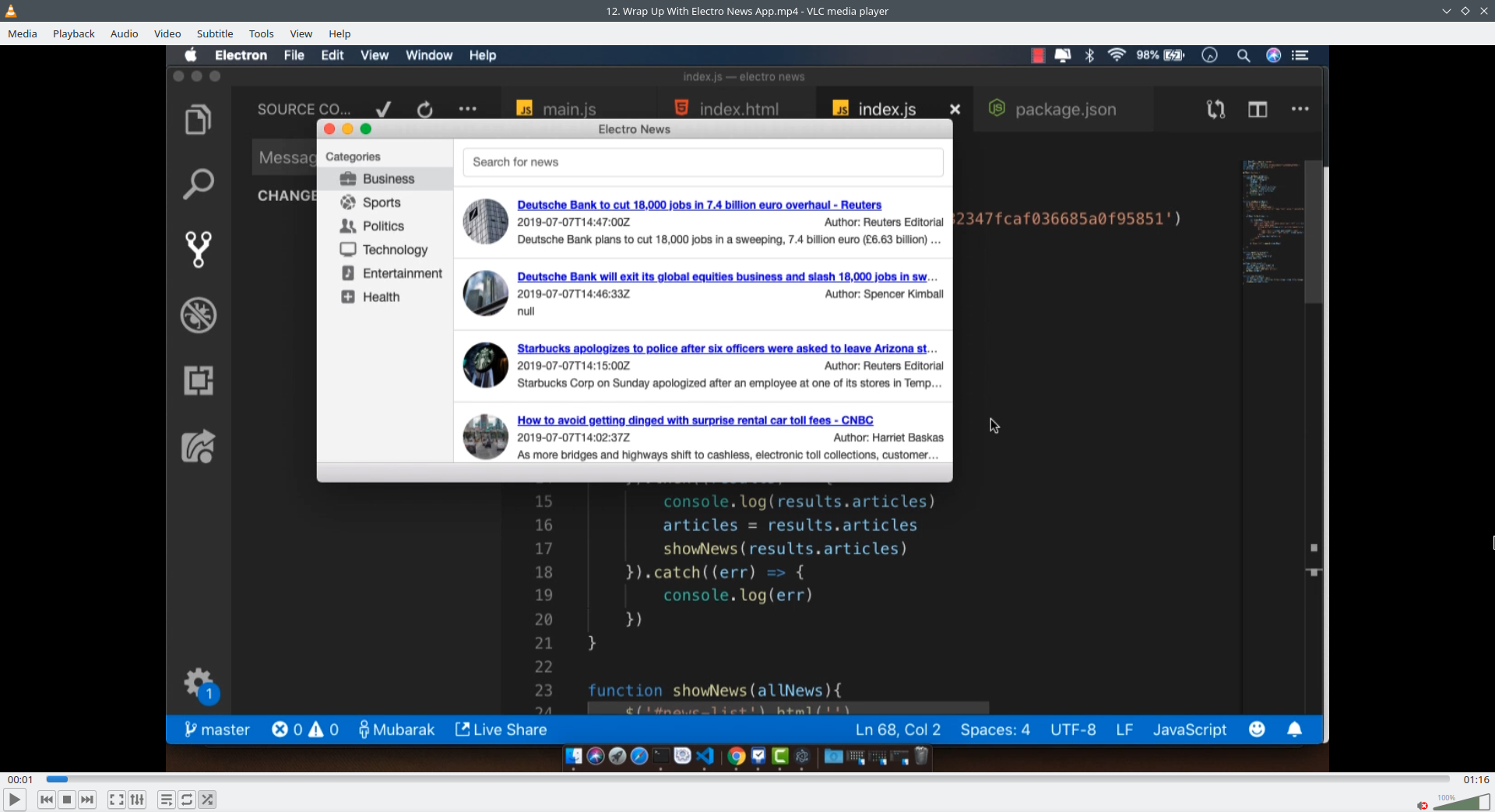Toggle the VLC playlist button

tap(166, 800)
